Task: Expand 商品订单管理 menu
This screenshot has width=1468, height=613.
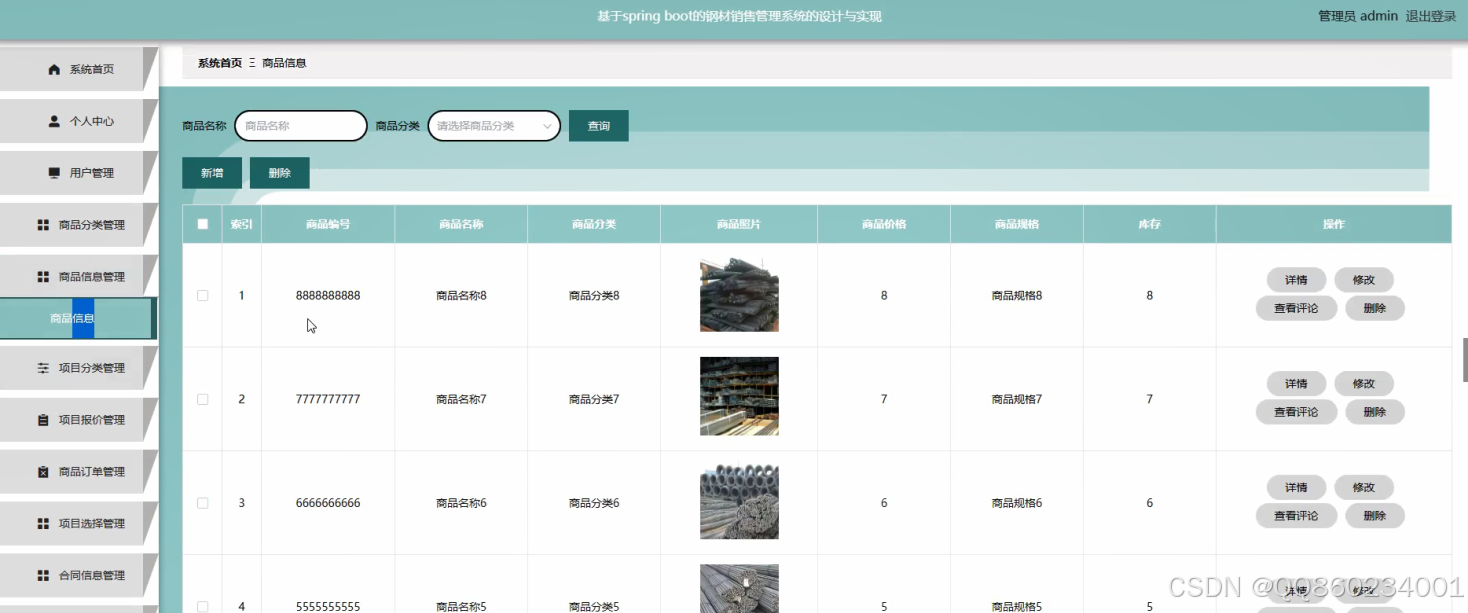Action: (79, 472)
